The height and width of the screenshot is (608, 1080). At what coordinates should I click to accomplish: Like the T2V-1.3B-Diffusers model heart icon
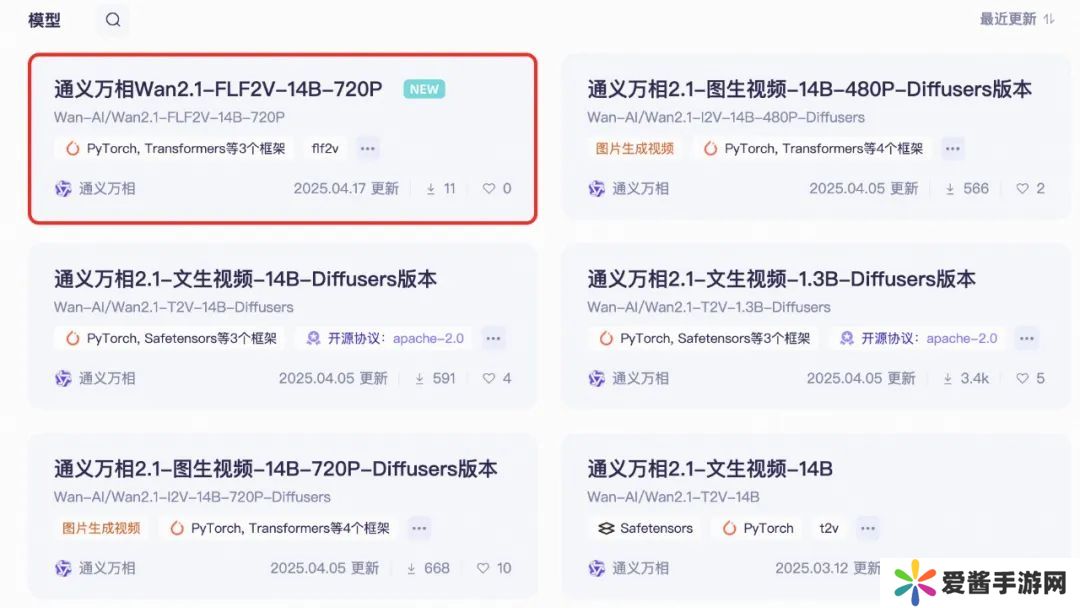[1022, 378]
